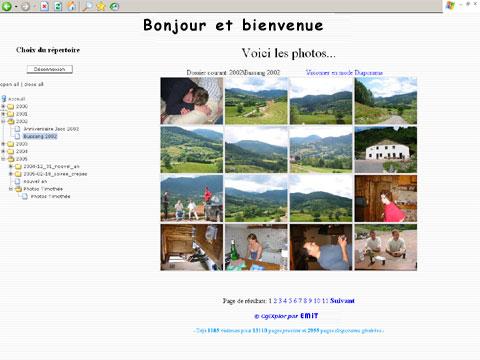Expand the nouvel_an dated subfolder node
Image resolution: width=480 pixels, height=360 pixels.
pos(11,166)
